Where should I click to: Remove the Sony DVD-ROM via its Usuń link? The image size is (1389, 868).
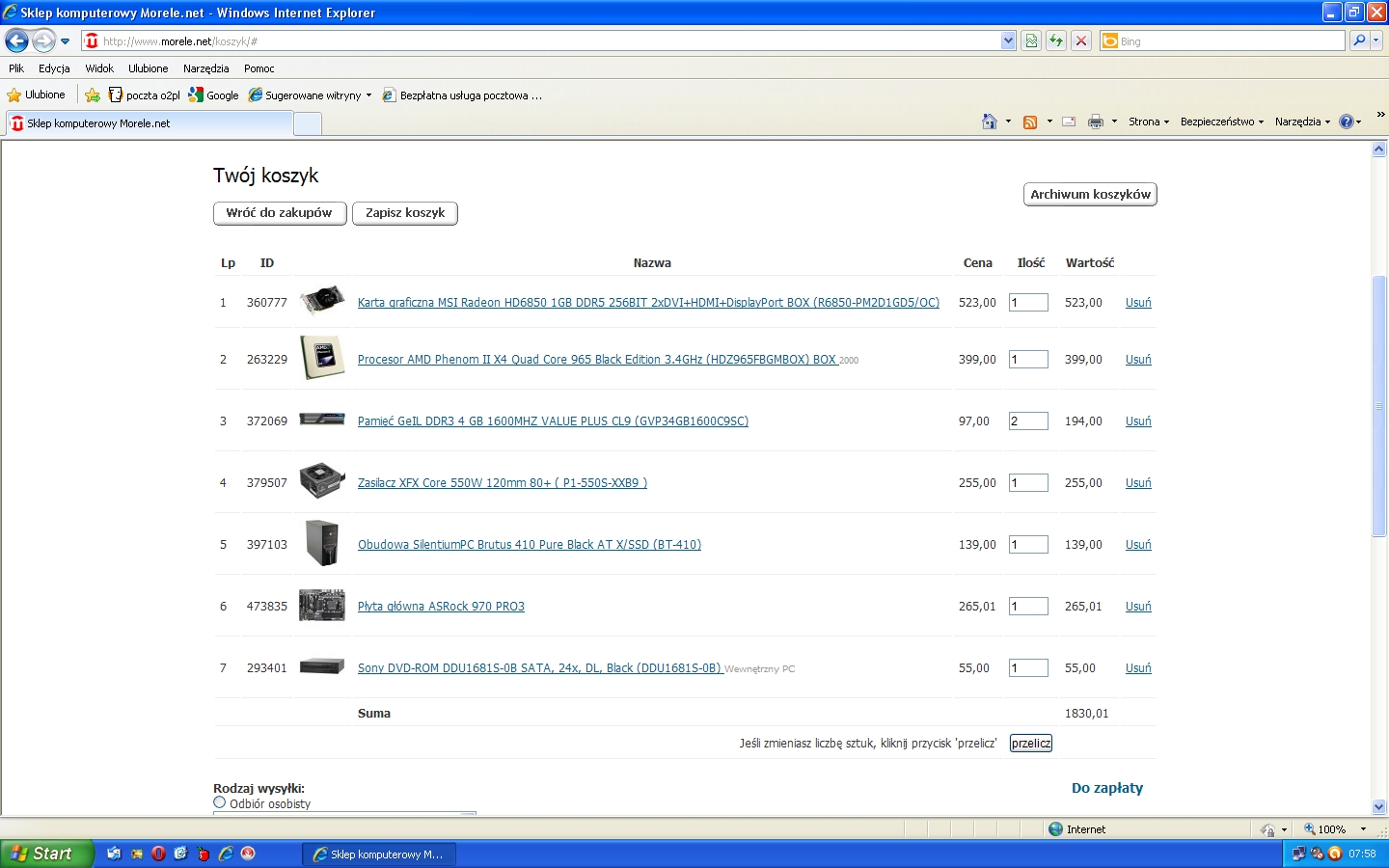1138,667
